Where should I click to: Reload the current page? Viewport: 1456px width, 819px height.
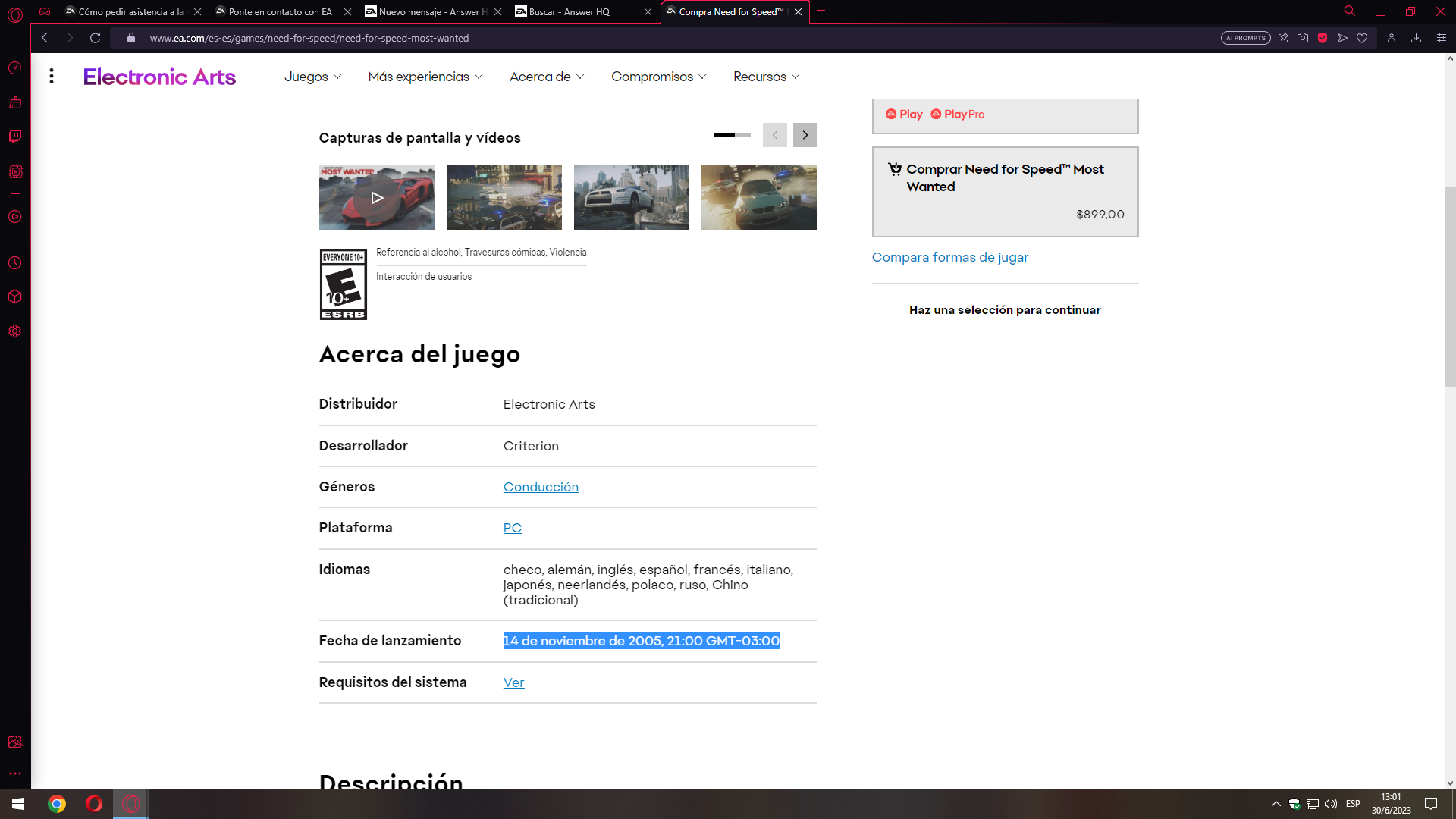click(x=96, y=38)
